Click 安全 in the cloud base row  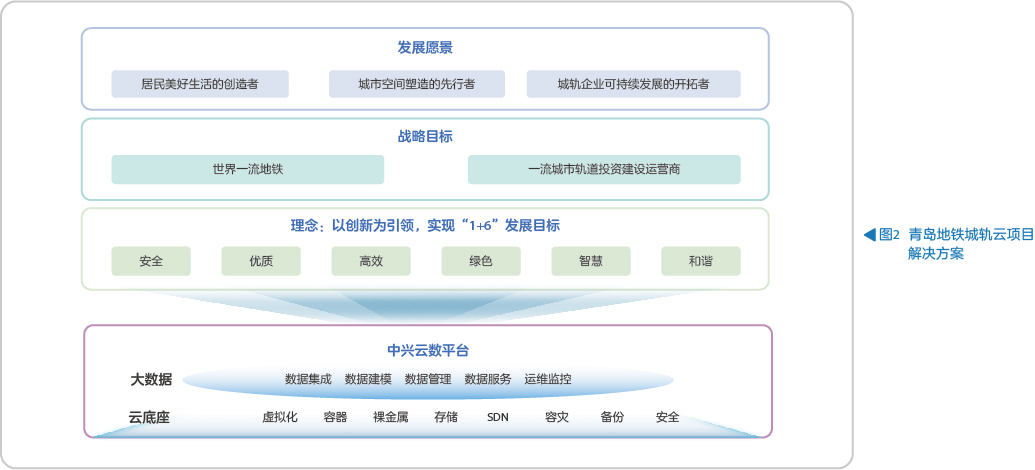[x=667, y=417]
